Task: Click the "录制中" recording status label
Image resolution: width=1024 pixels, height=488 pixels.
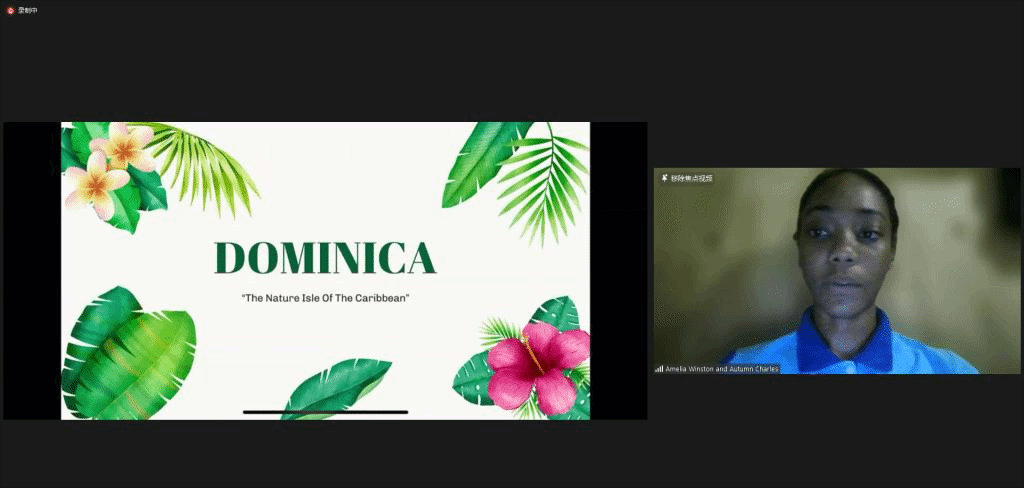Action: pyautogui.click(x=28, y=10)
